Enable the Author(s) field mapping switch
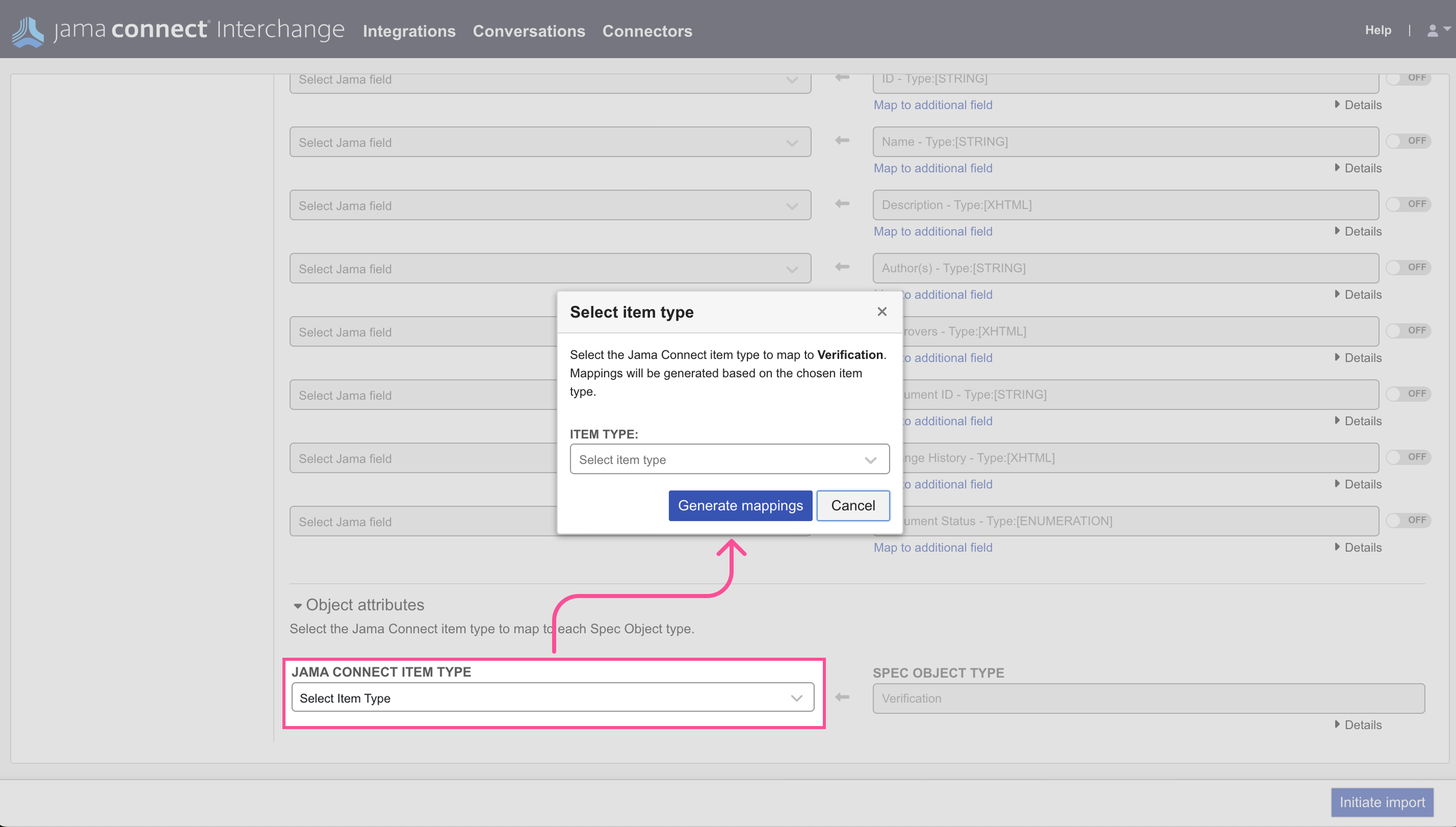This screenshot has height=827, width=1456. pos(1408,267)
